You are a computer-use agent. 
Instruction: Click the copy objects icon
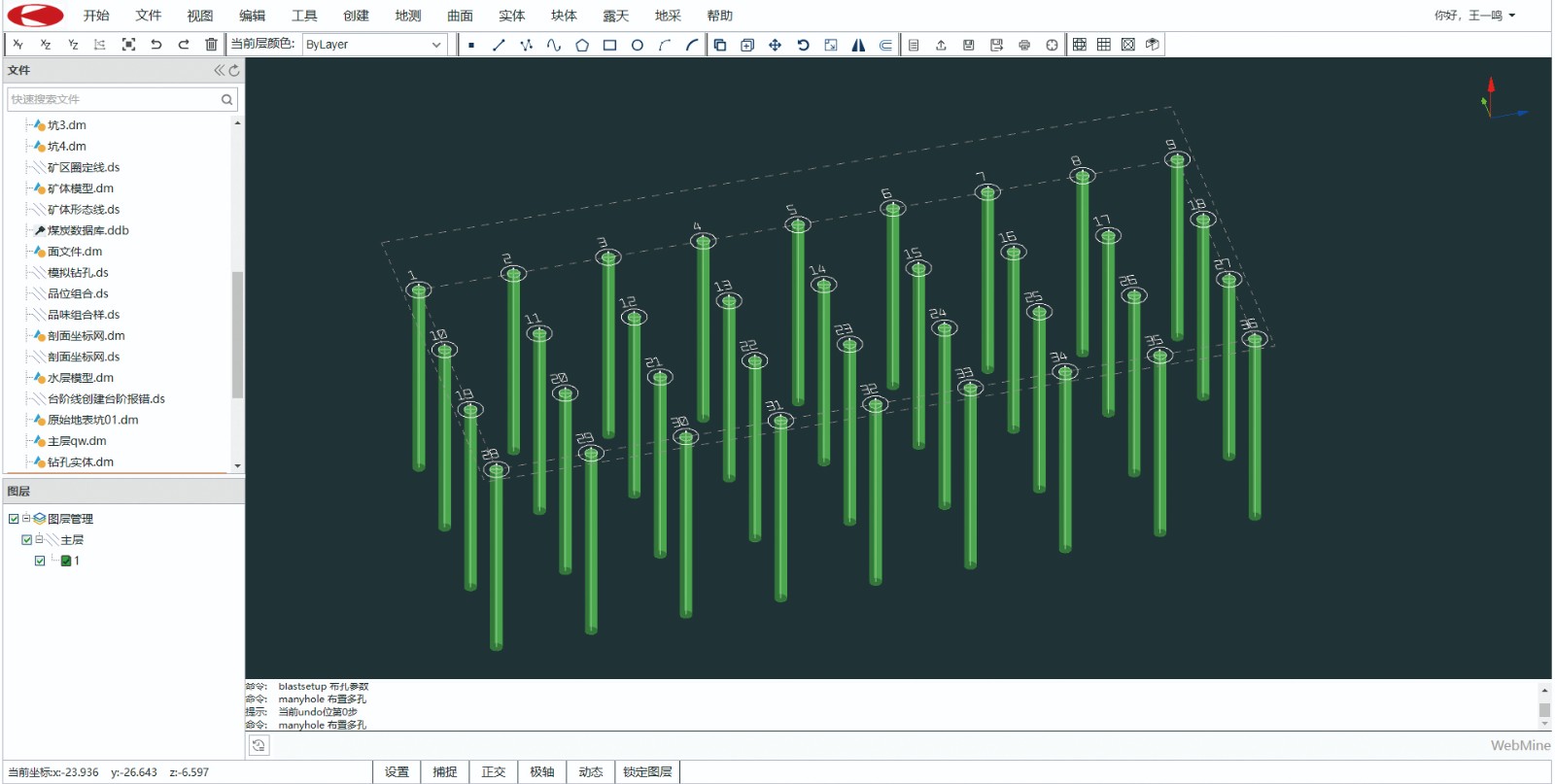720,45
